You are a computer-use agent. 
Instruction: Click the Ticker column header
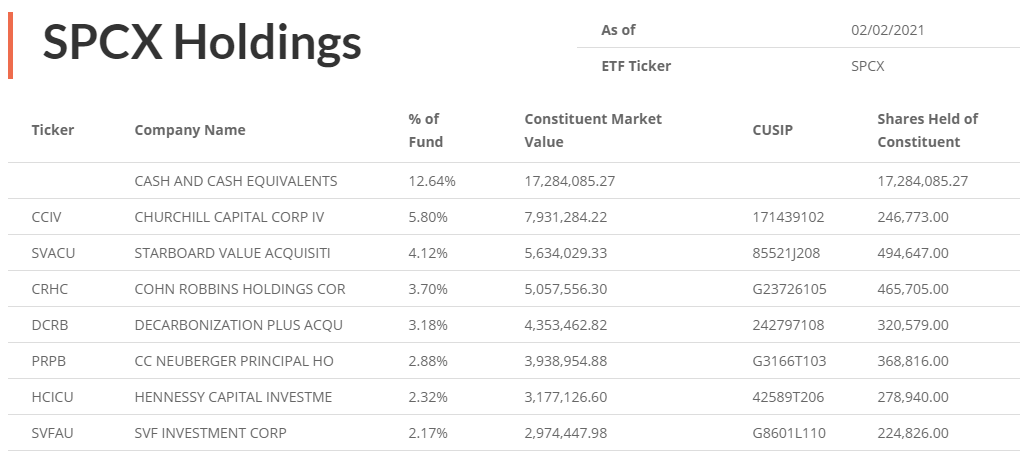pos(53,130)
